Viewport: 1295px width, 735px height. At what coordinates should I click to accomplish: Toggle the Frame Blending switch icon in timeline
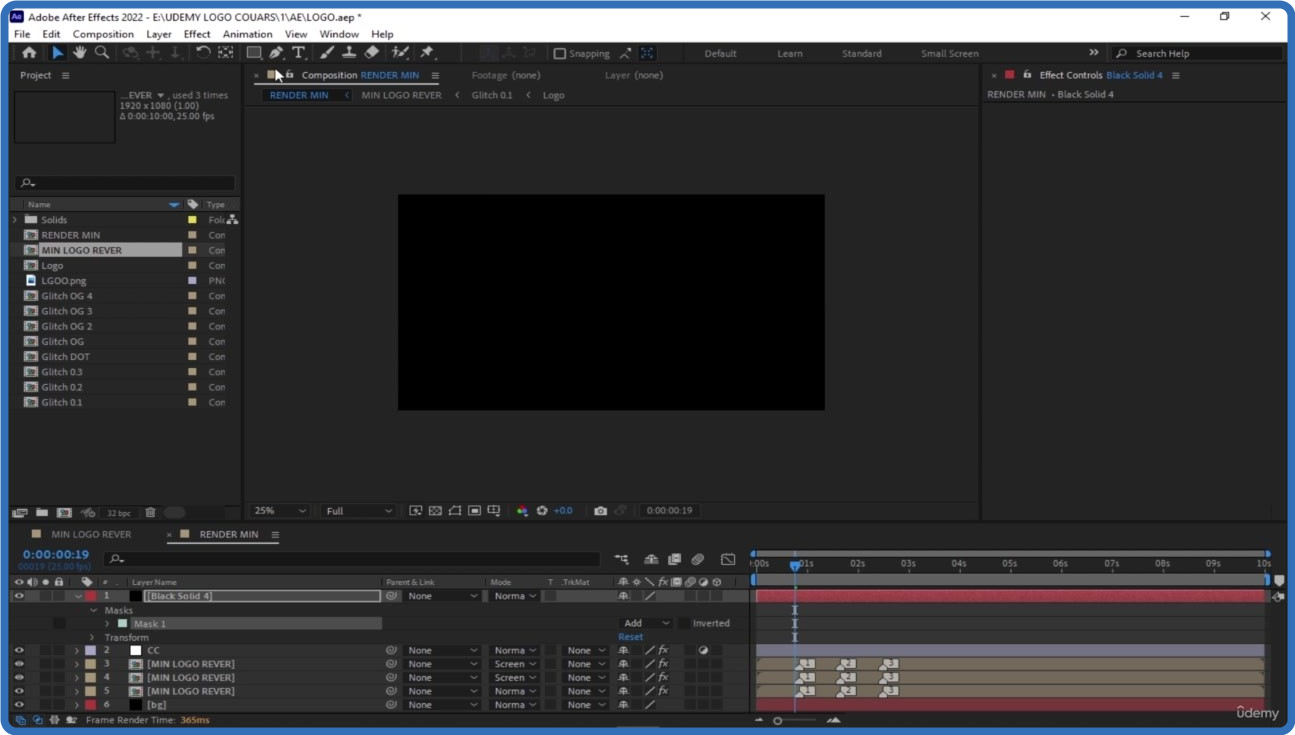[674, 560]
